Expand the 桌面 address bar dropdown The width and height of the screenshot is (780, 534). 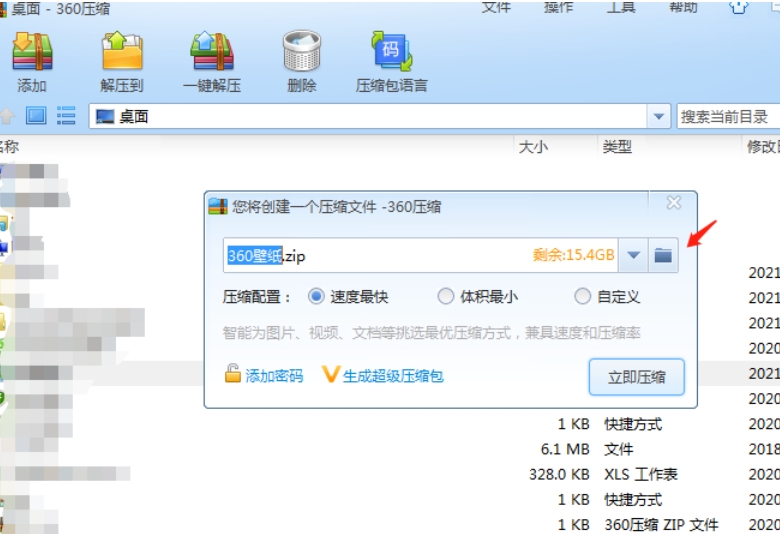pyautogui.click(x=659, y=117)
